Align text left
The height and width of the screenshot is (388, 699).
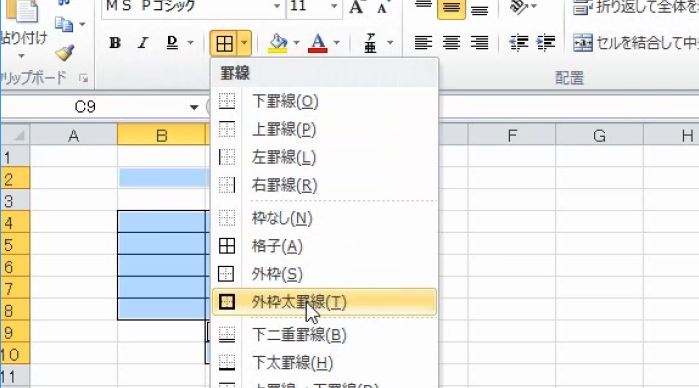[x=423, y=43]
